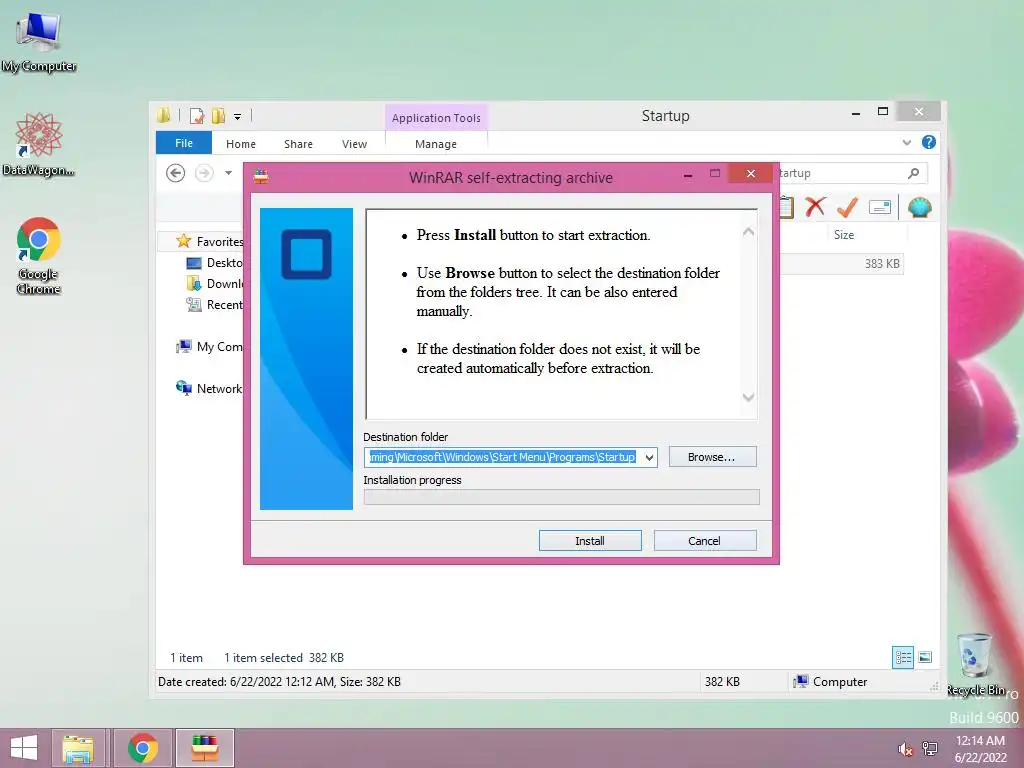Click the Installation progress bar

562,497
